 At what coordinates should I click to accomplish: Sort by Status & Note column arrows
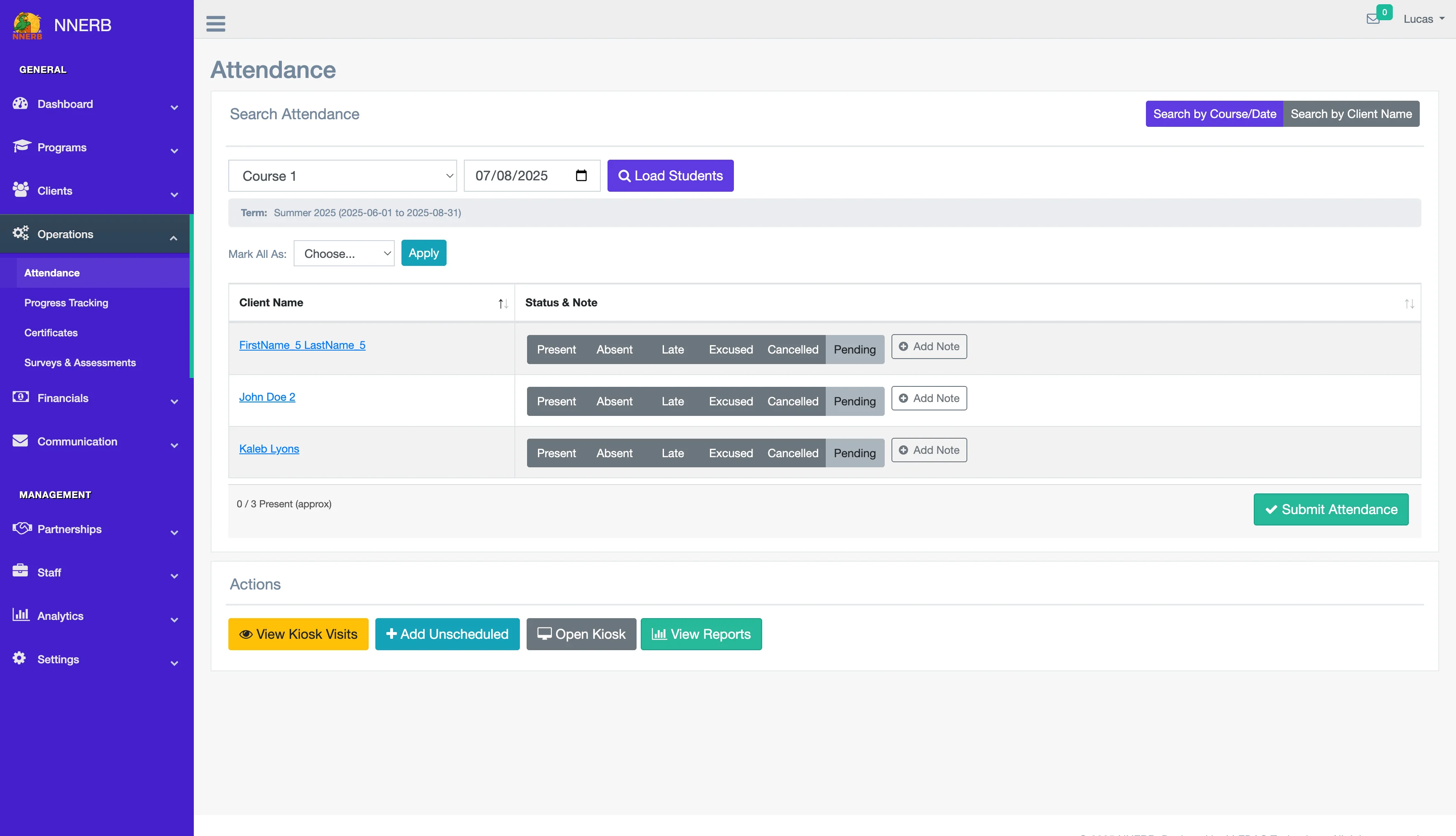[x=1409, y=304]
